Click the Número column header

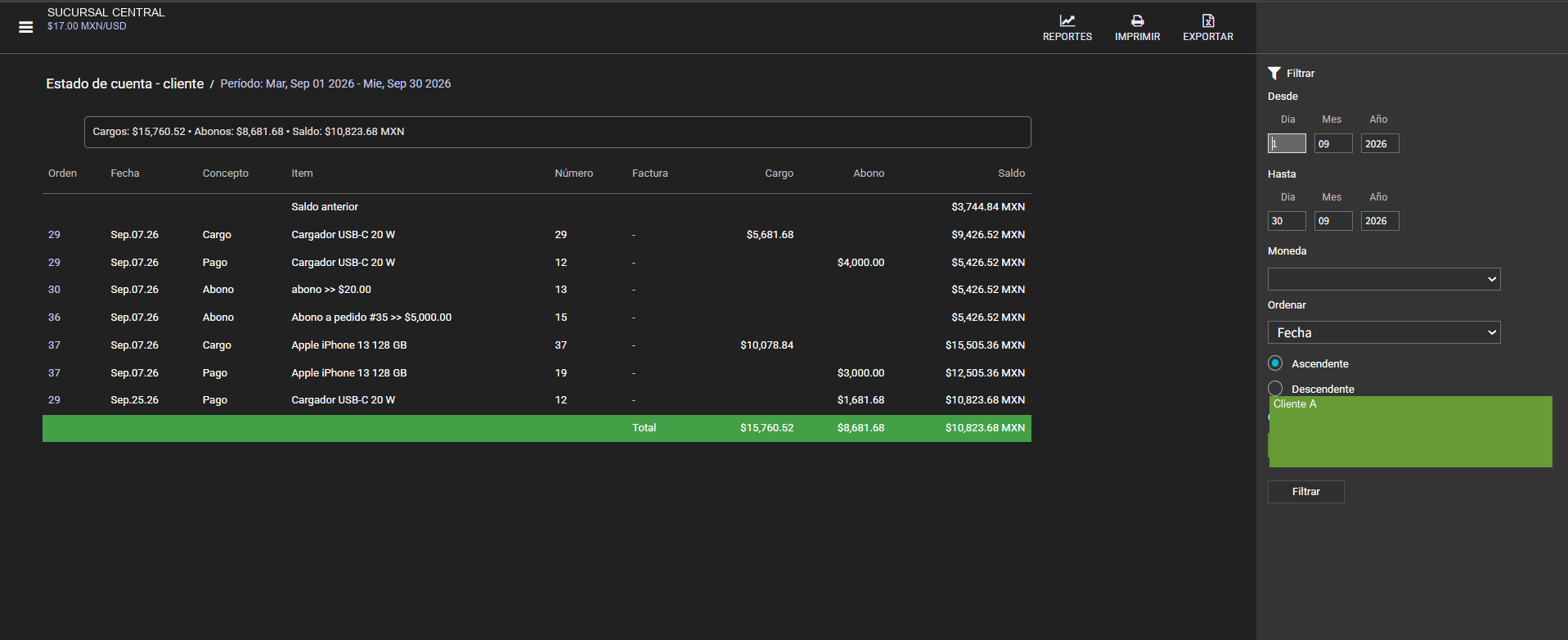tap(574, 174)
